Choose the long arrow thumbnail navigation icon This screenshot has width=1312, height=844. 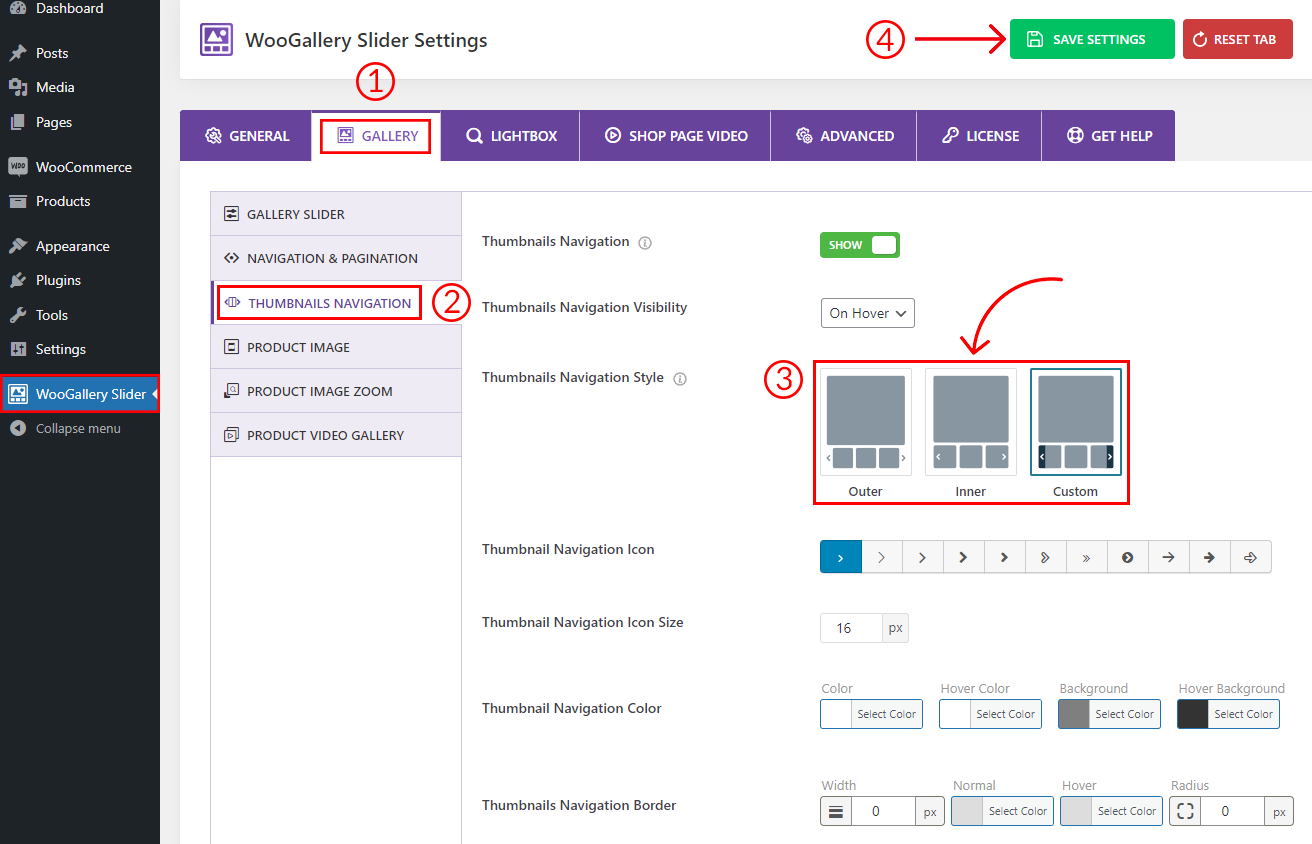click(1168, 557)
